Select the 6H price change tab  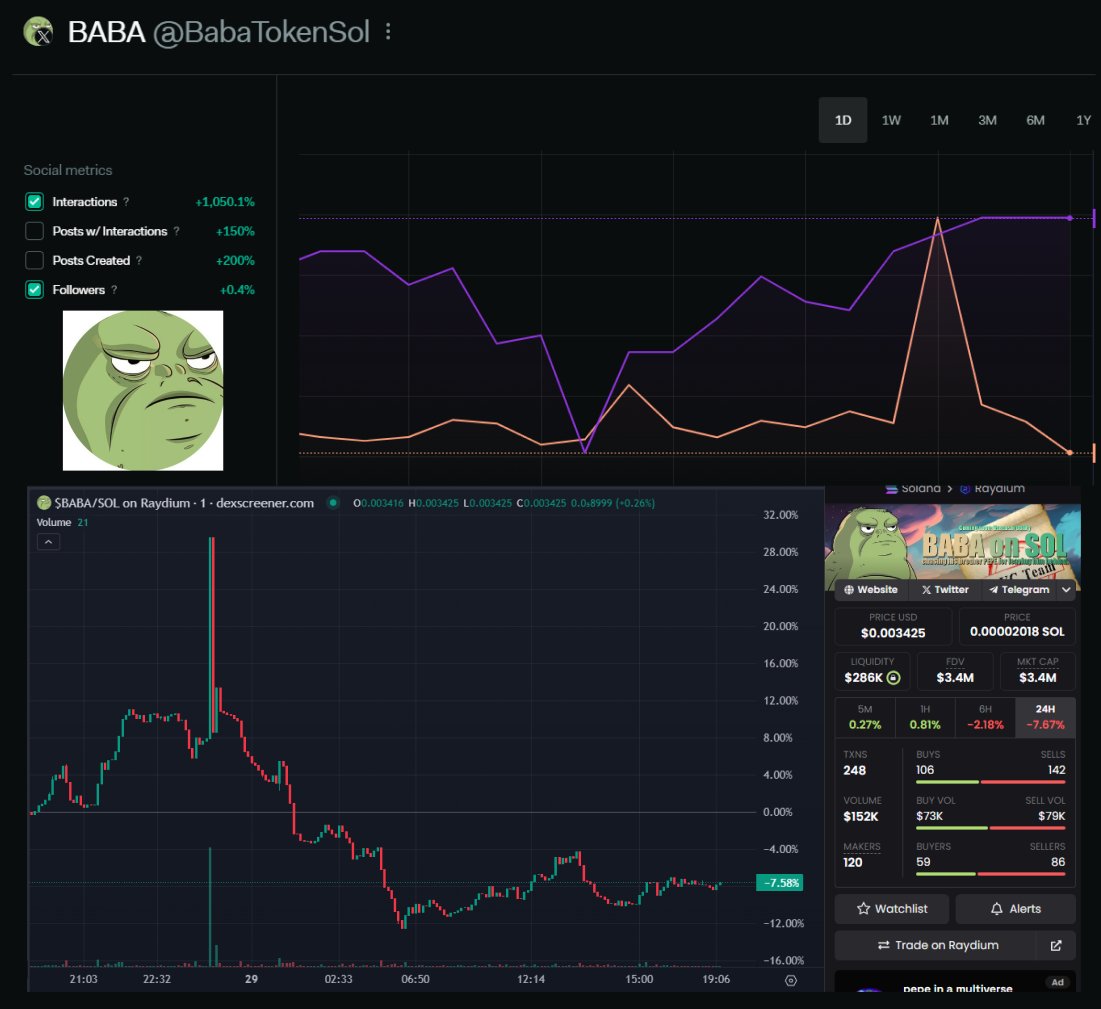[985, 717]
